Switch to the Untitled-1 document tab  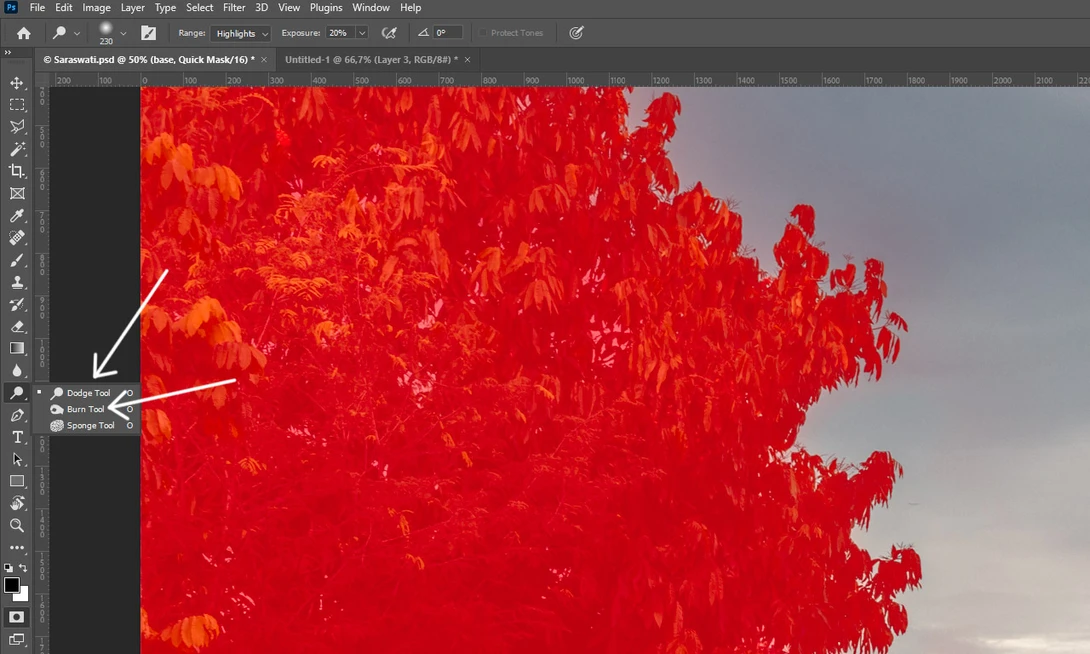coord(371,60)
